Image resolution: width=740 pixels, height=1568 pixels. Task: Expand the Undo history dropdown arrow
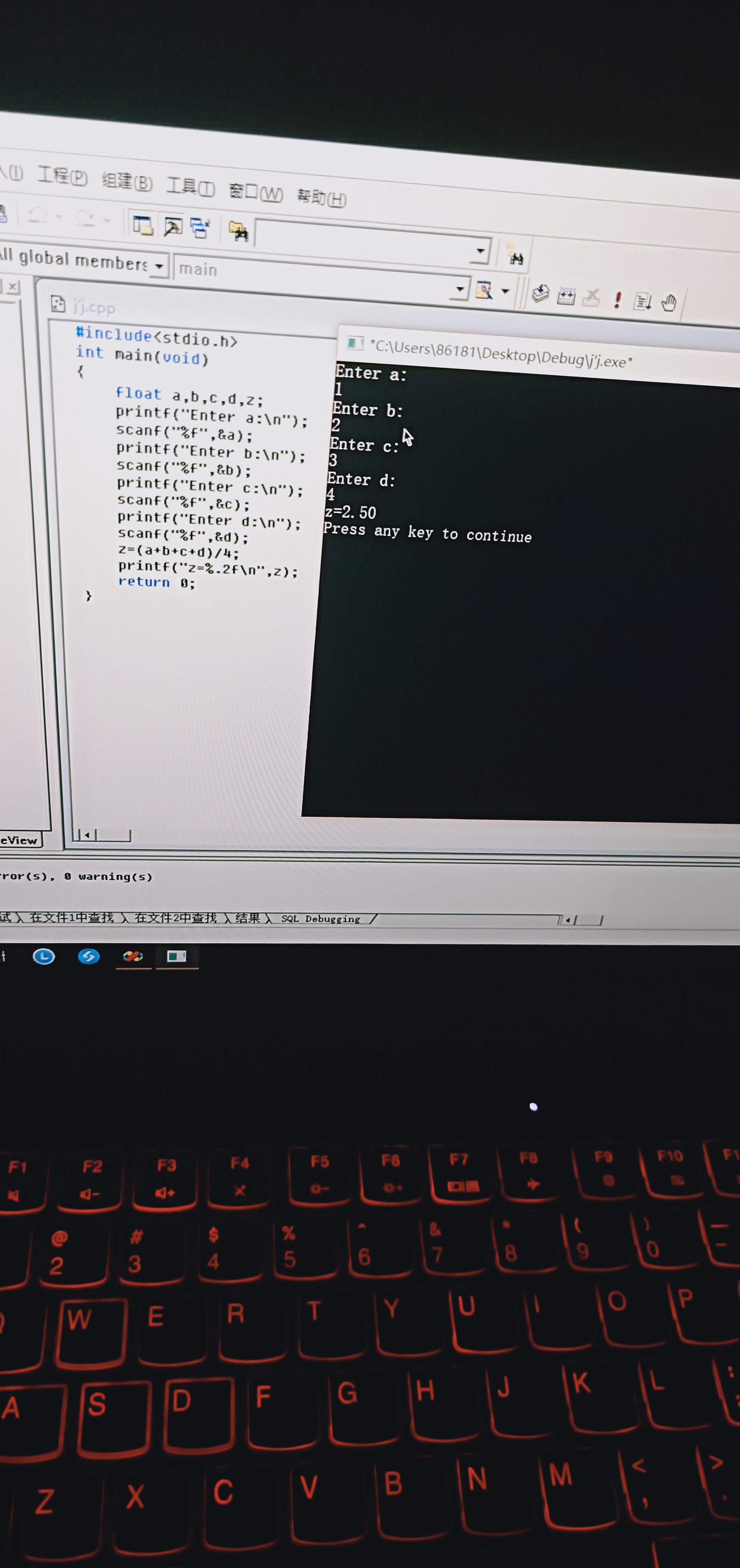click(60, 217)
